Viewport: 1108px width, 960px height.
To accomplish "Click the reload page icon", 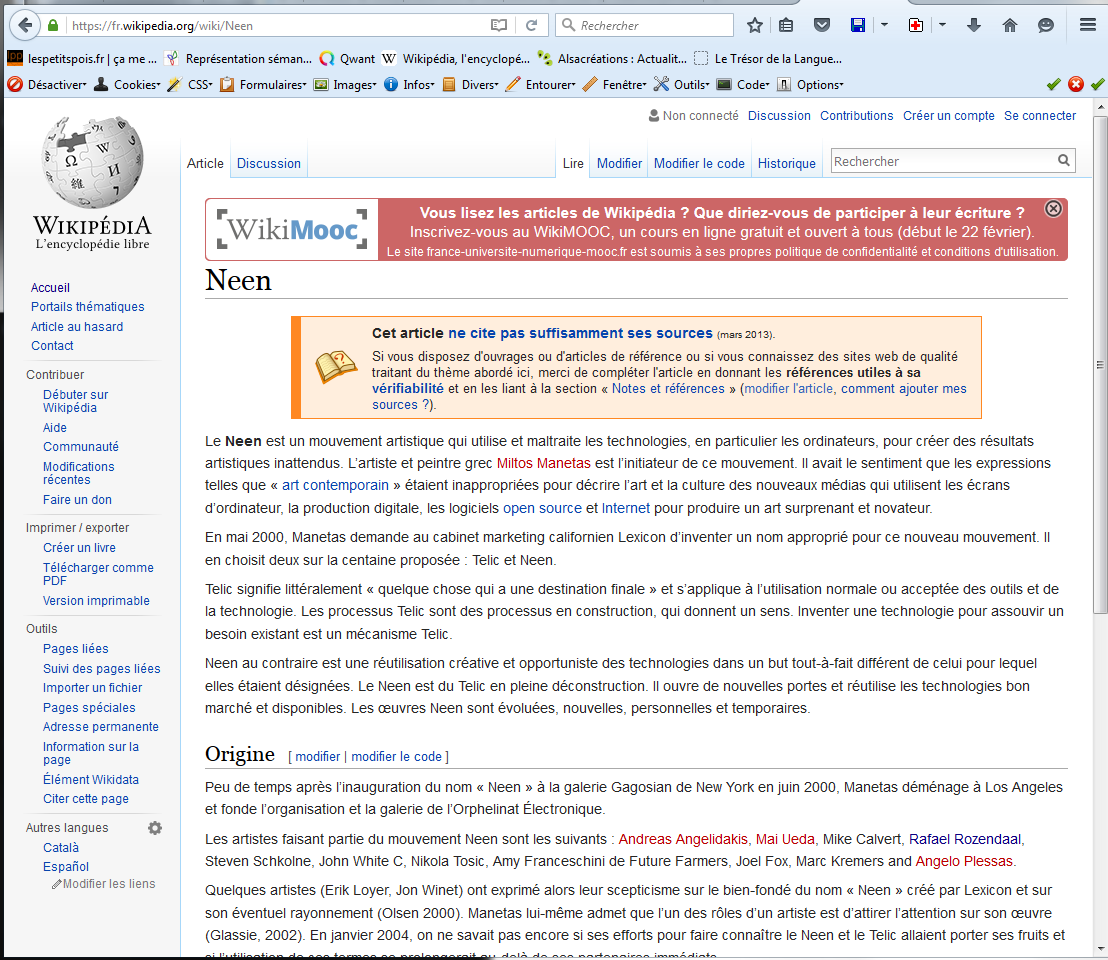I will tap(531, 25).
